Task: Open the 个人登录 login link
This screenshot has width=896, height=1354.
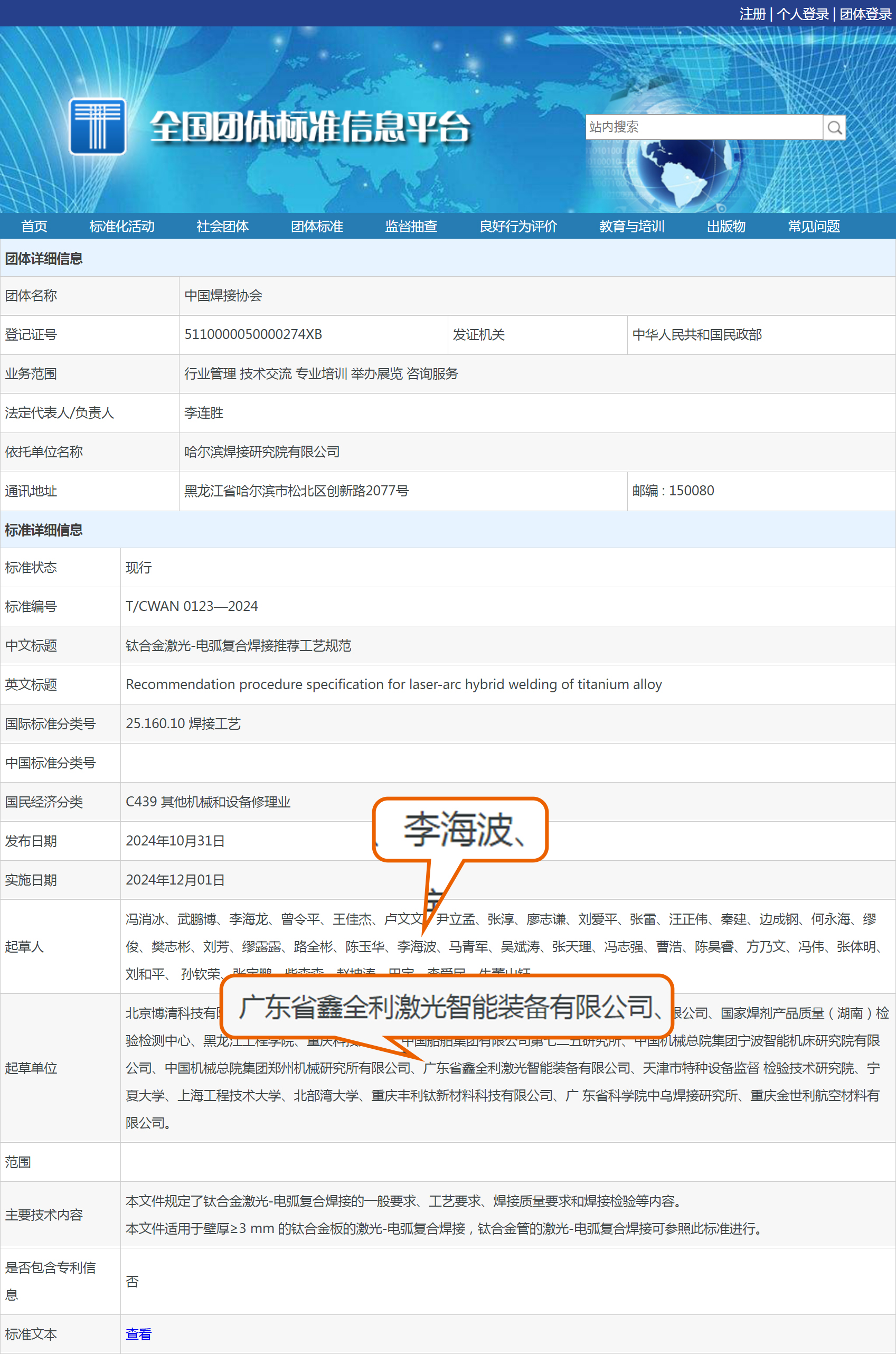Action: pyautogui.click(x=803, y=14)
